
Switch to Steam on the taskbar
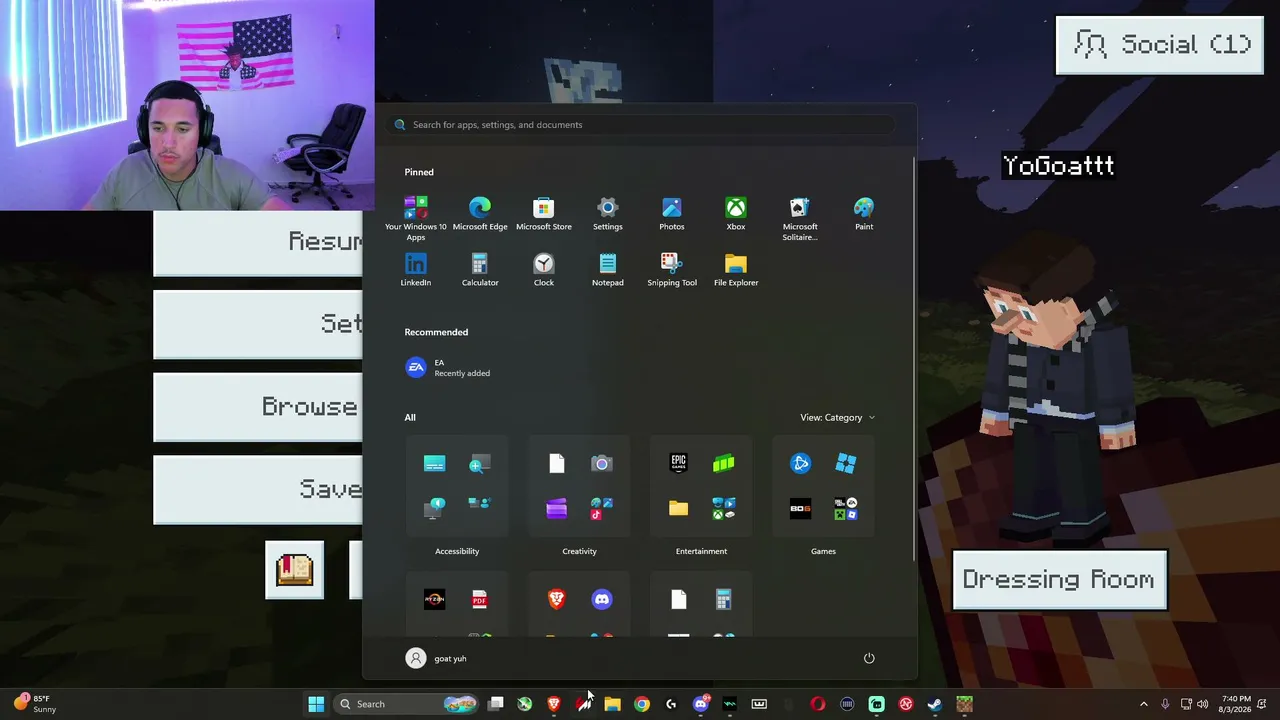click(935, 704)
